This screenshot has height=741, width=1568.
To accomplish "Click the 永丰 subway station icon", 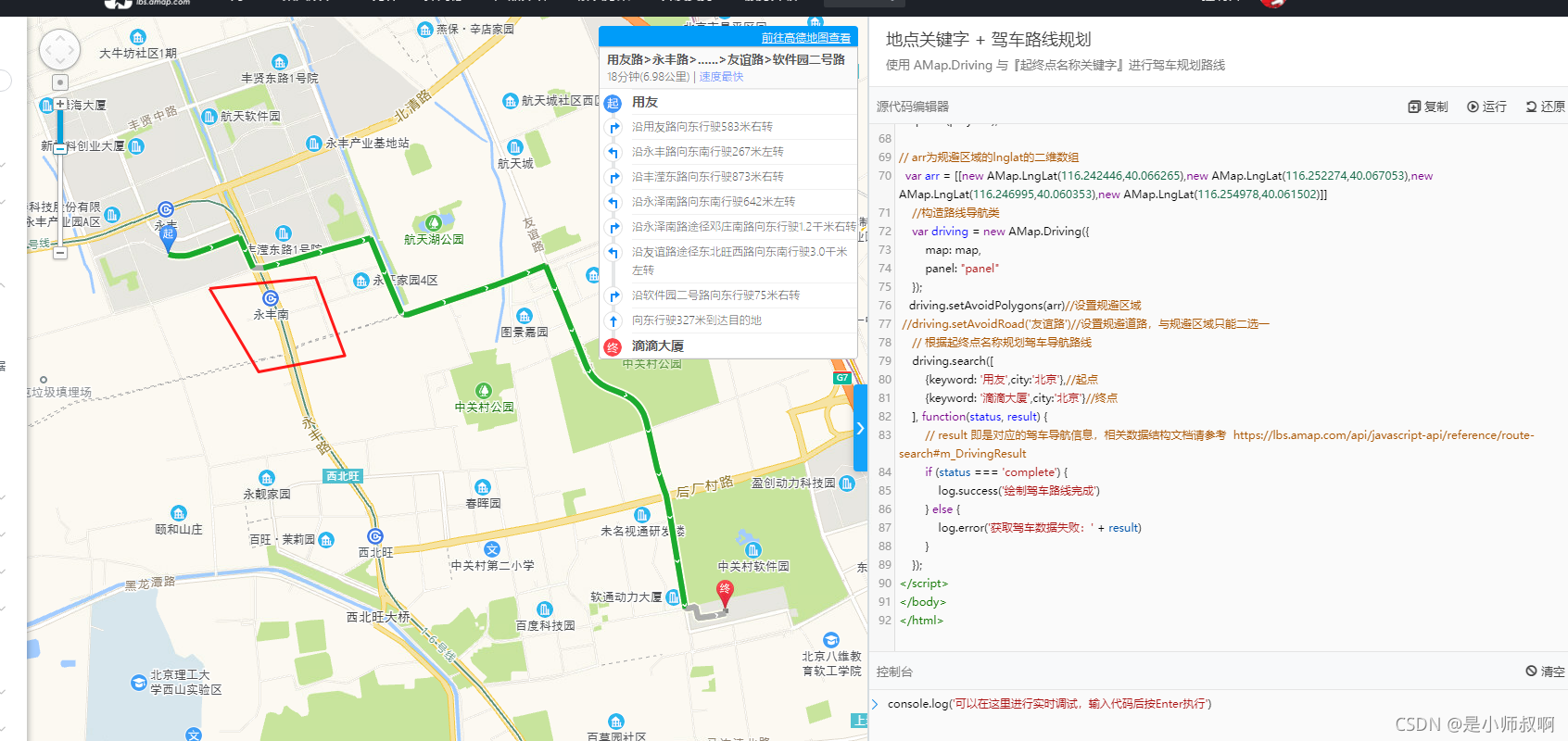I will [x=166, y=209].
